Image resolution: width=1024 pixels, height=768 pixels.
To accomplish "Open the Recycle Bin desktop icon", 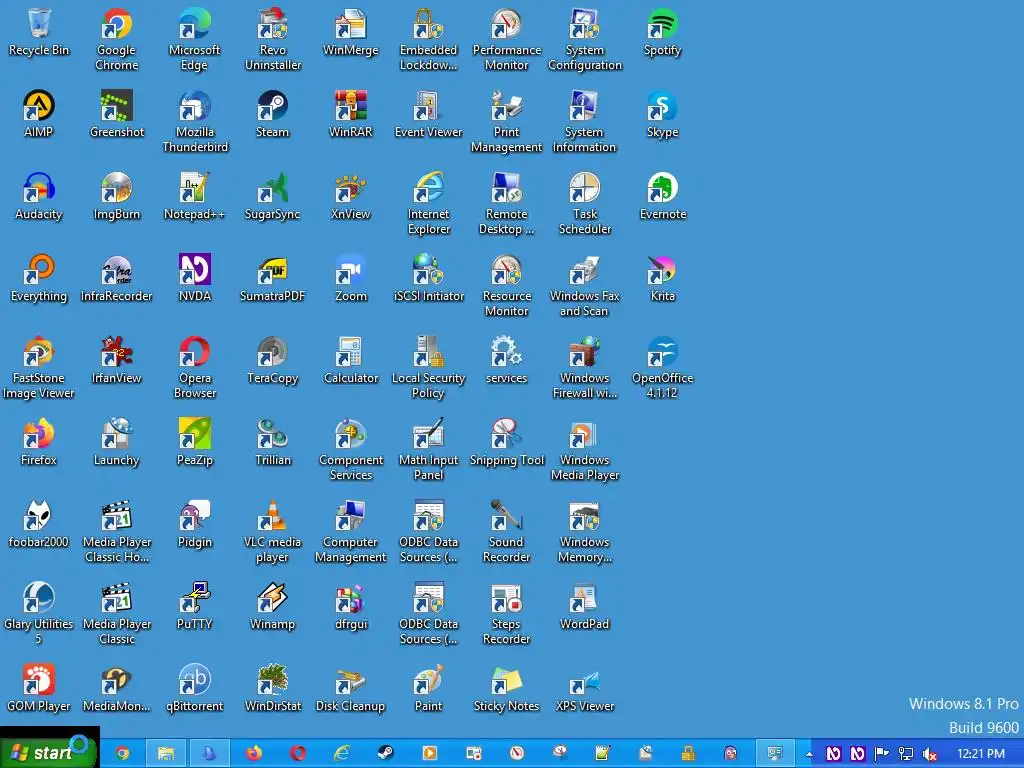I will (39, 33).
